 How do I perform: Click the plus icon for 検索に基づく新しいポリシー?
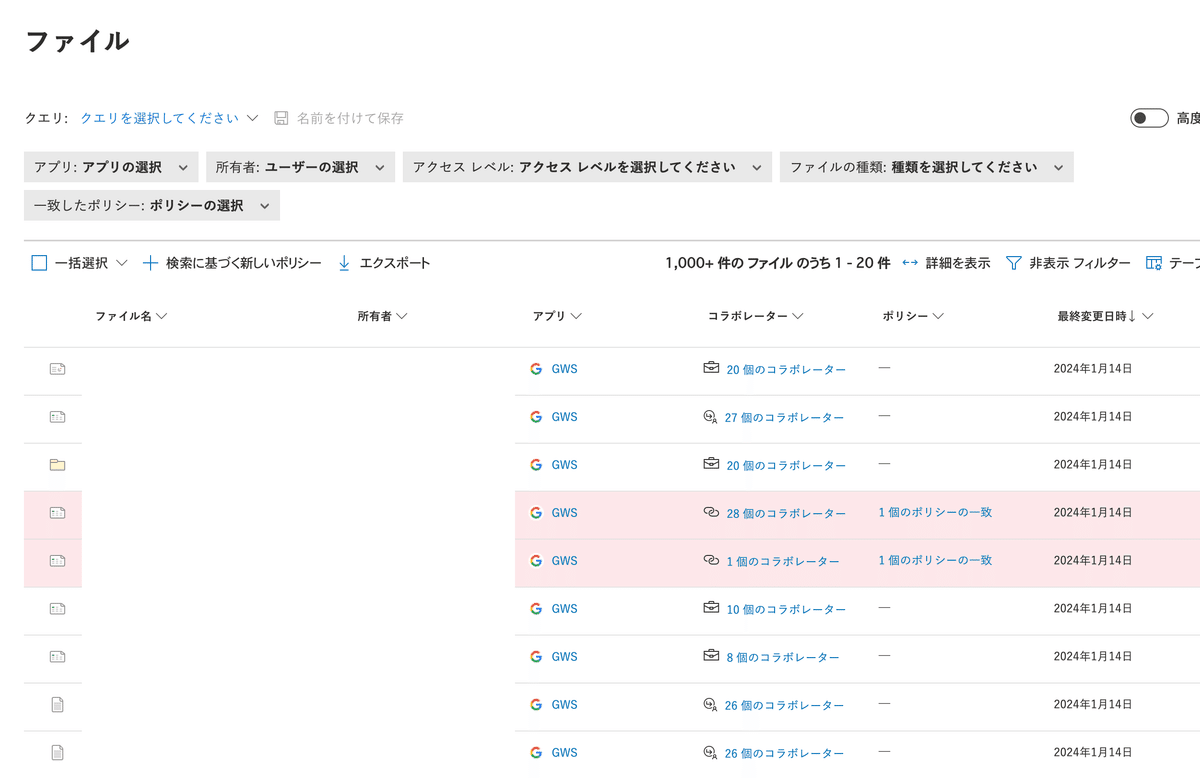coord(151,262)
